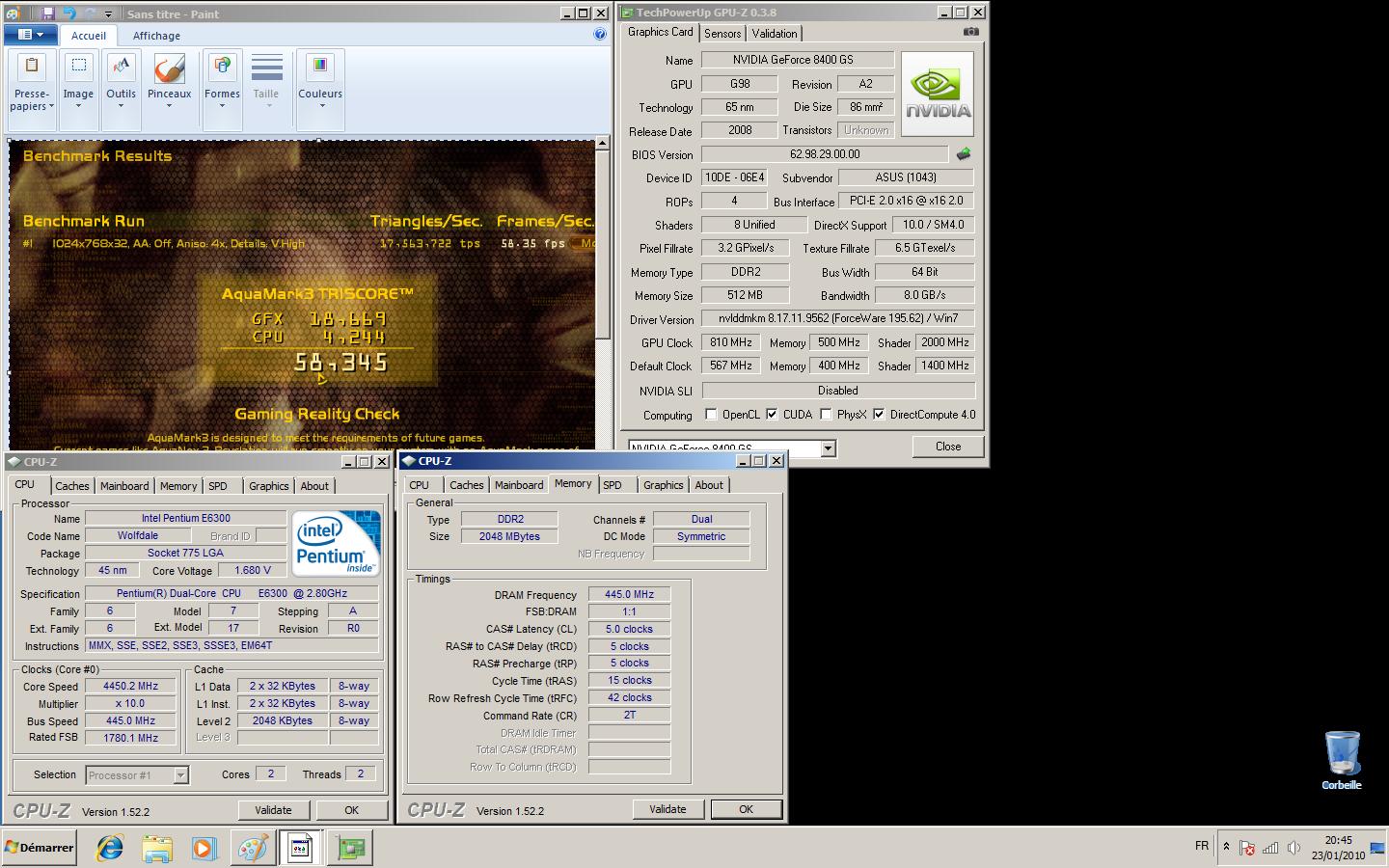Click the Redo arrow in Paint's title bar
Image resolution: width=1389 pixels, height=868 pixels.
[x=90, y=14]
